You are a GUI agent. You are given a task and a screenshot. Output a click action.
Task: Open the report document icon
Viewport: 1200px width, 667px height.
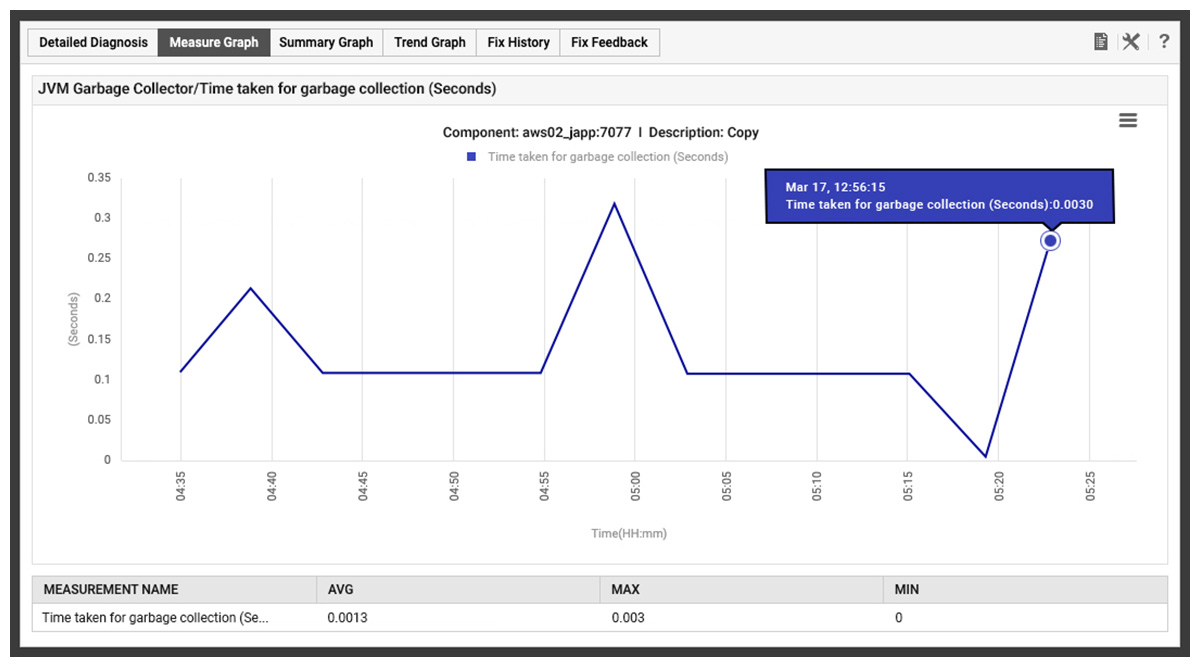(x=1100, y=41)
